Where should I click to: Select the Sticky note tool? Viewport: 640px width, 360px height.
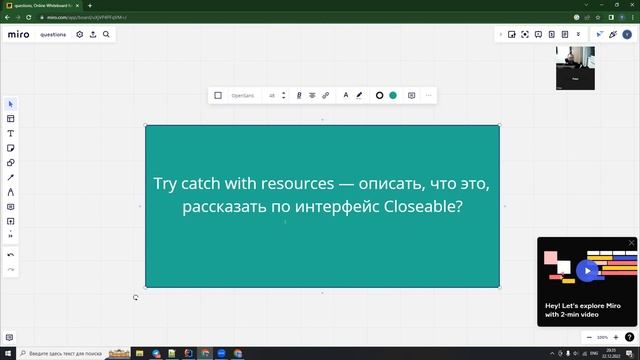pyautogui.click(x=11, y=148)
